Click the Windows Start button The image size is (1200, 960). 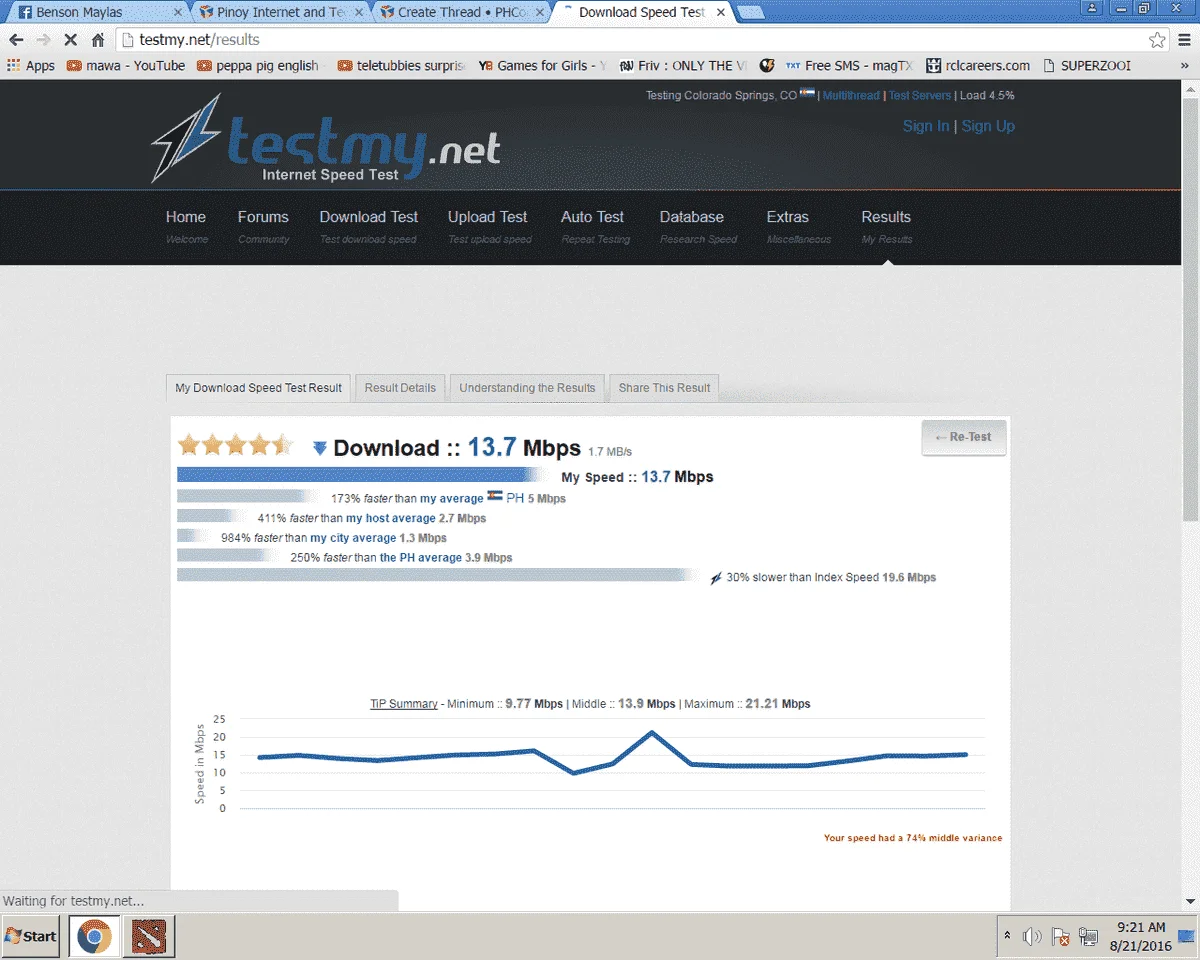click(30, 936)
